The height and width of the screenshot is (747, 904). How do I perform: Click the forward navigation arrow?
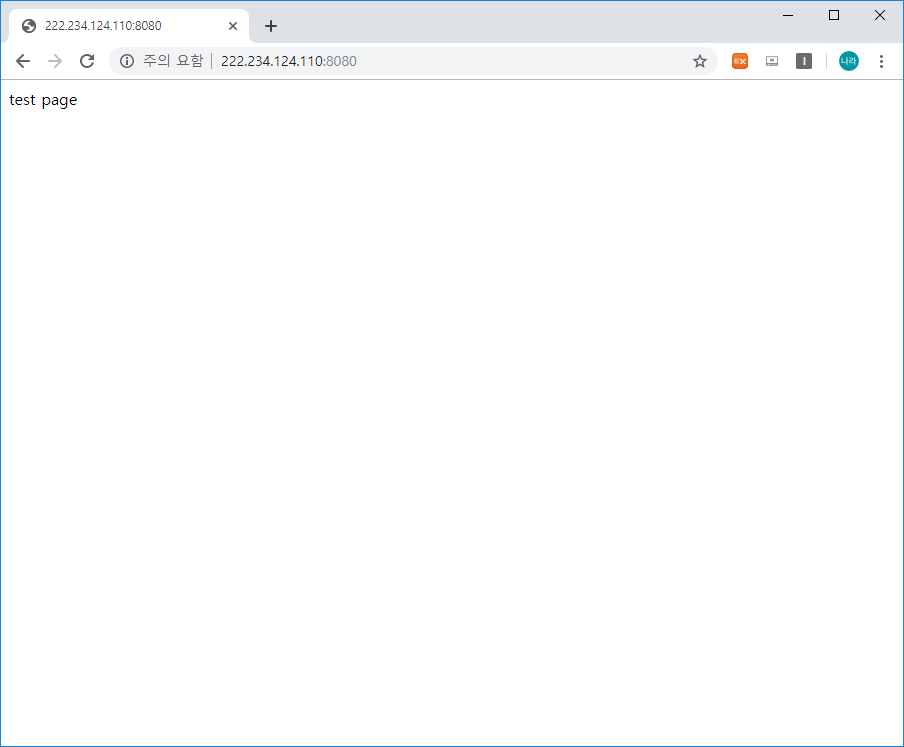(55, 61)
